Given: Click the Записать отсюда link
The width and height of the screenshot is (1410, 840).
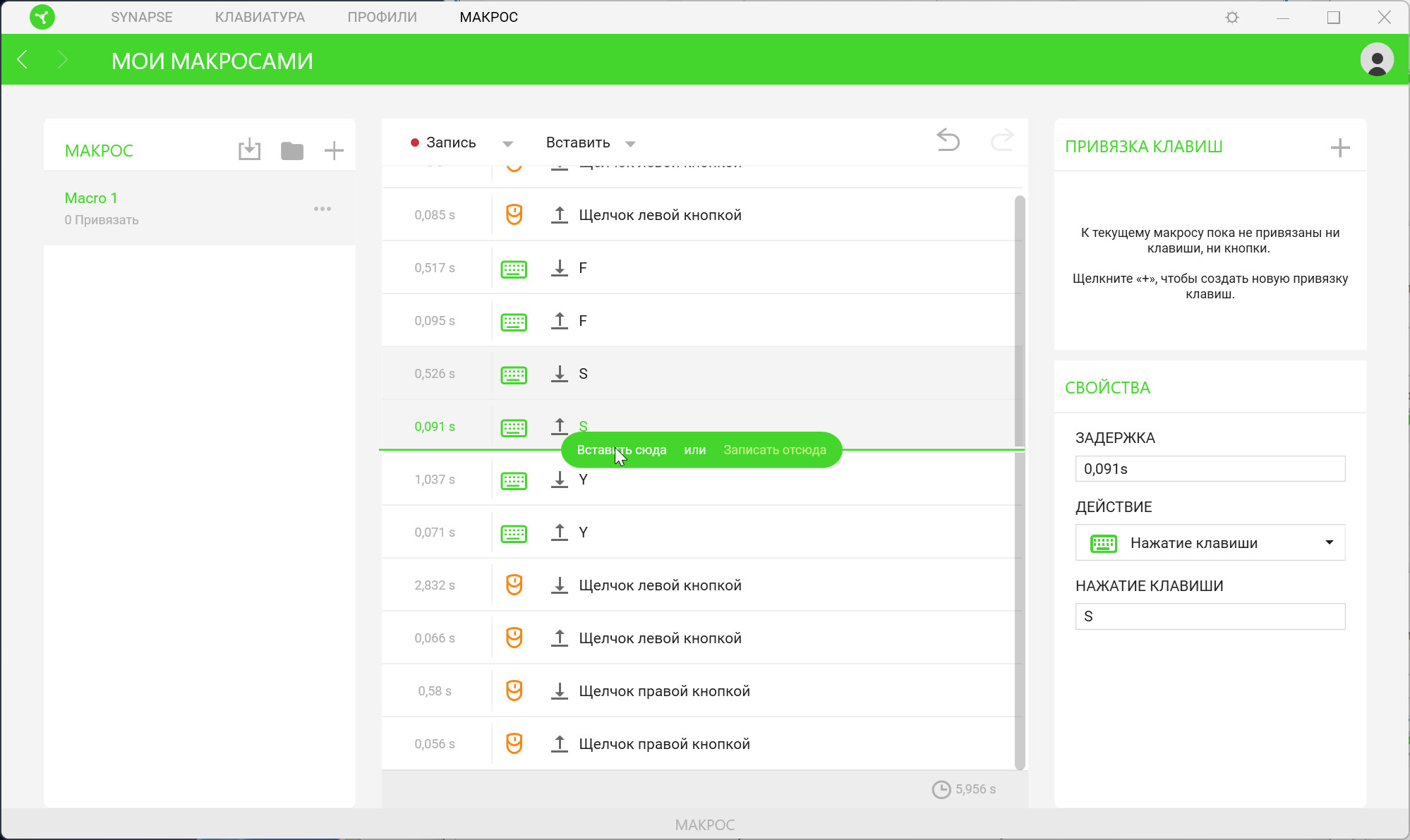Looking at the screenshot, I should pyautogui.click(x=774, y=450).
